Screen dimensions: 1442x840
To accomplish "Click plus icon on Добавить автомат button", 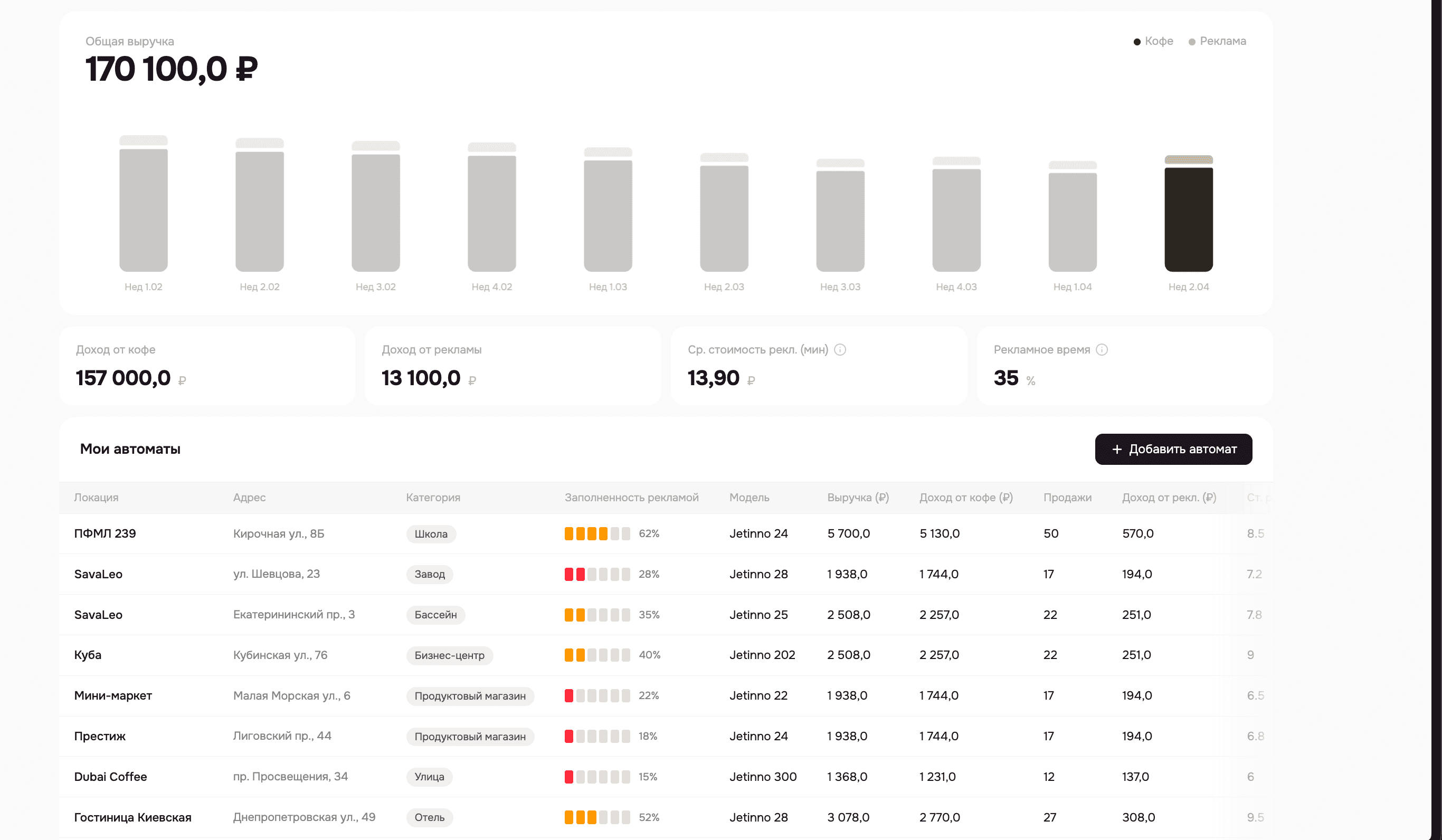I will point(1116,450).
